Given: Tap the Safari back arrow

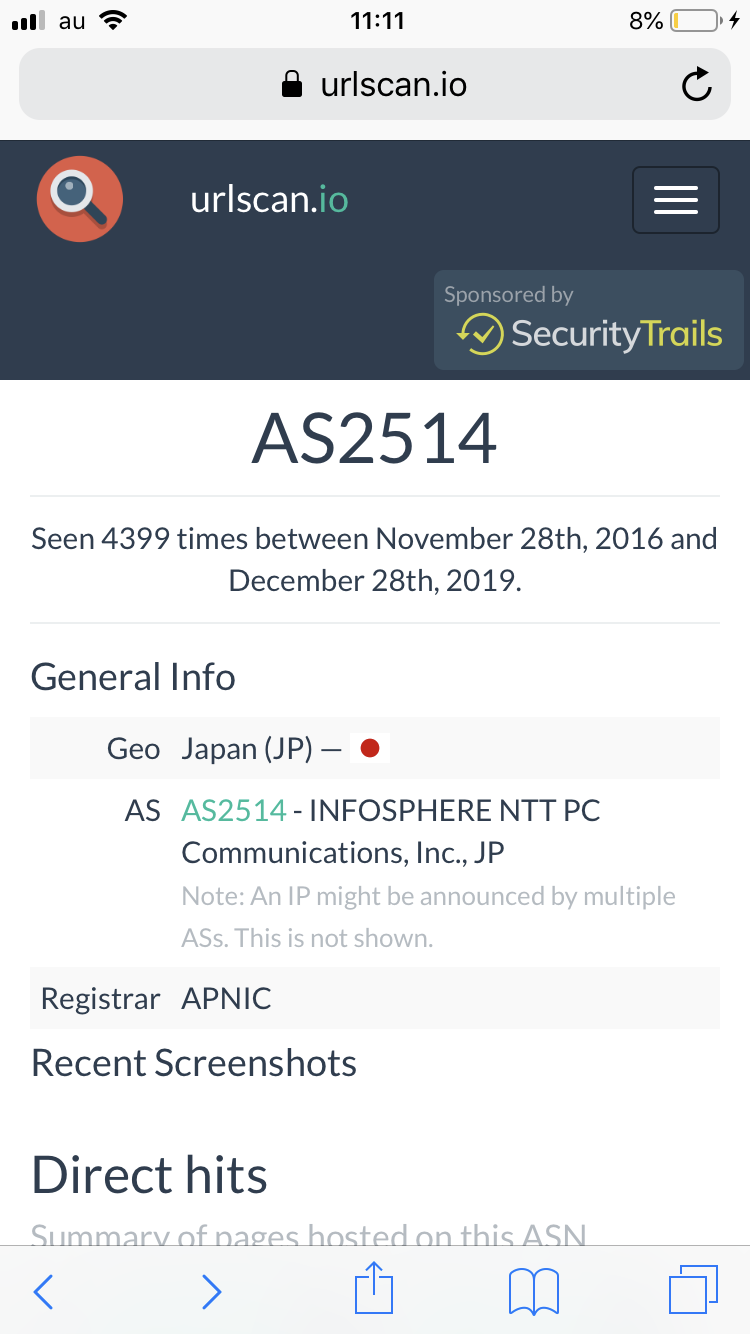Looking at the screenshot, I should pos(43,1292).
